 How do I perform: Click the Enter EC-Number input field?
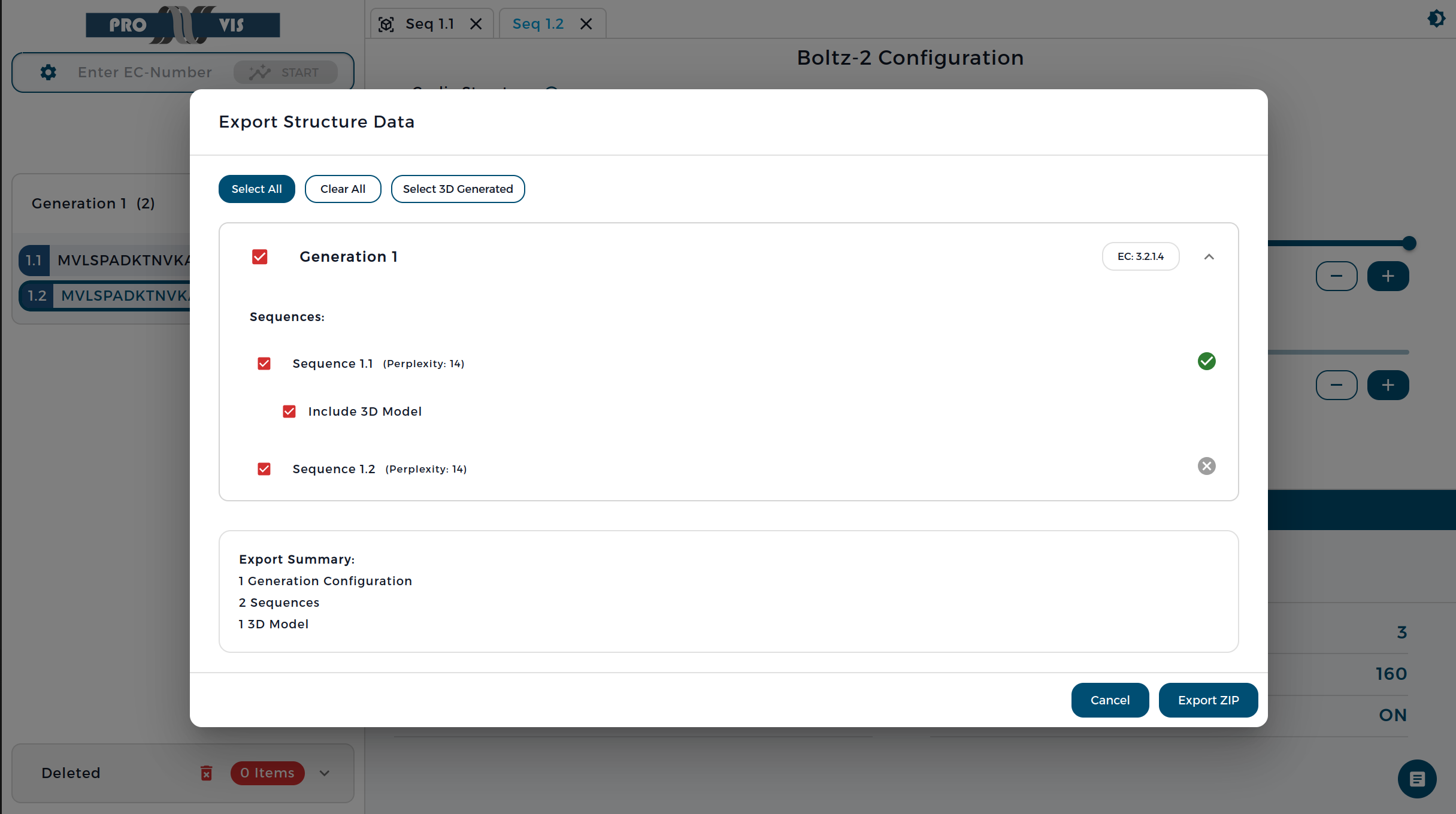tap(145, 72)
